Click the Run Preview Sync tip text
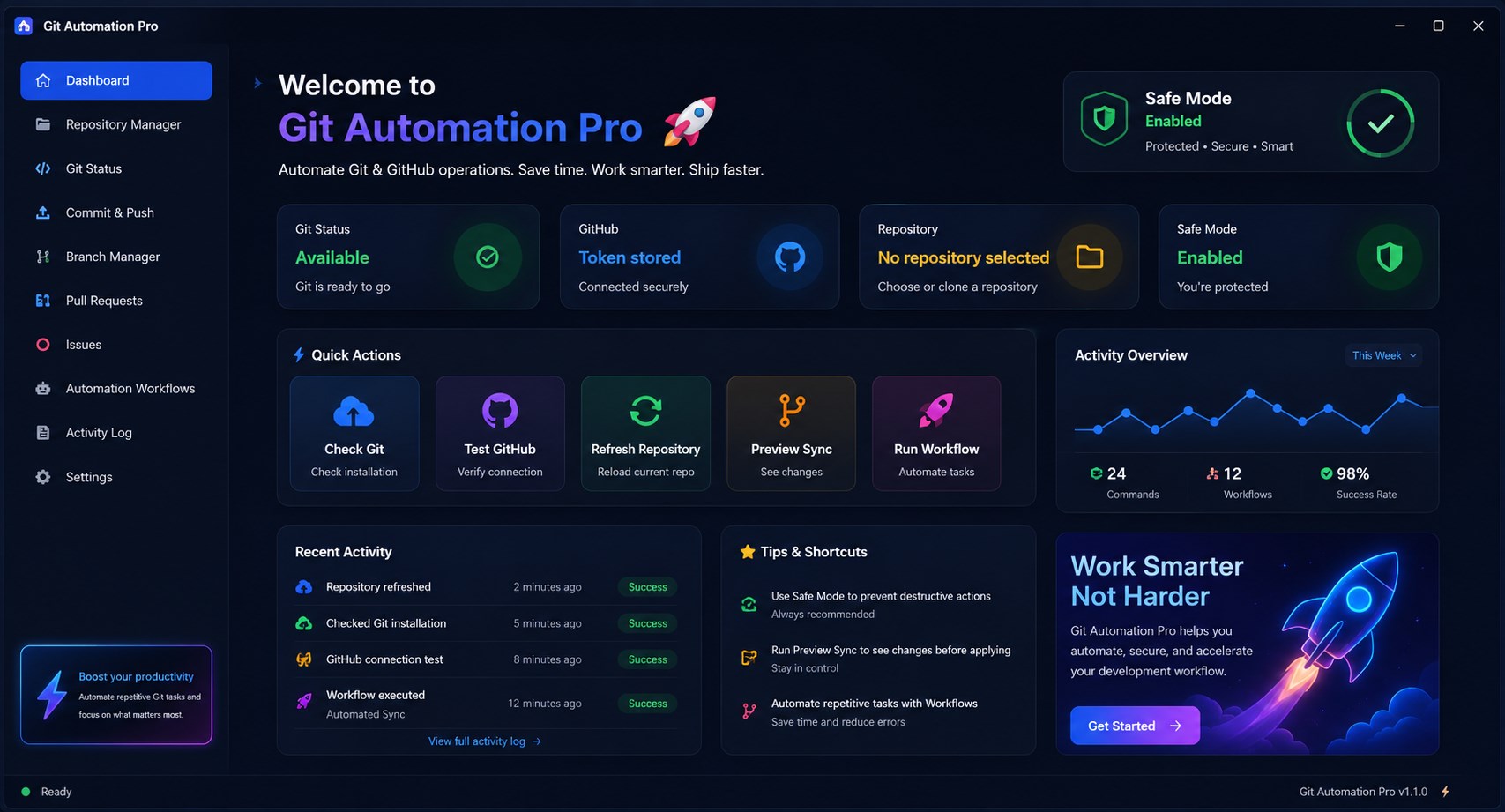The width and height of the screenshot is (1505, 812). tap(890, 650)
